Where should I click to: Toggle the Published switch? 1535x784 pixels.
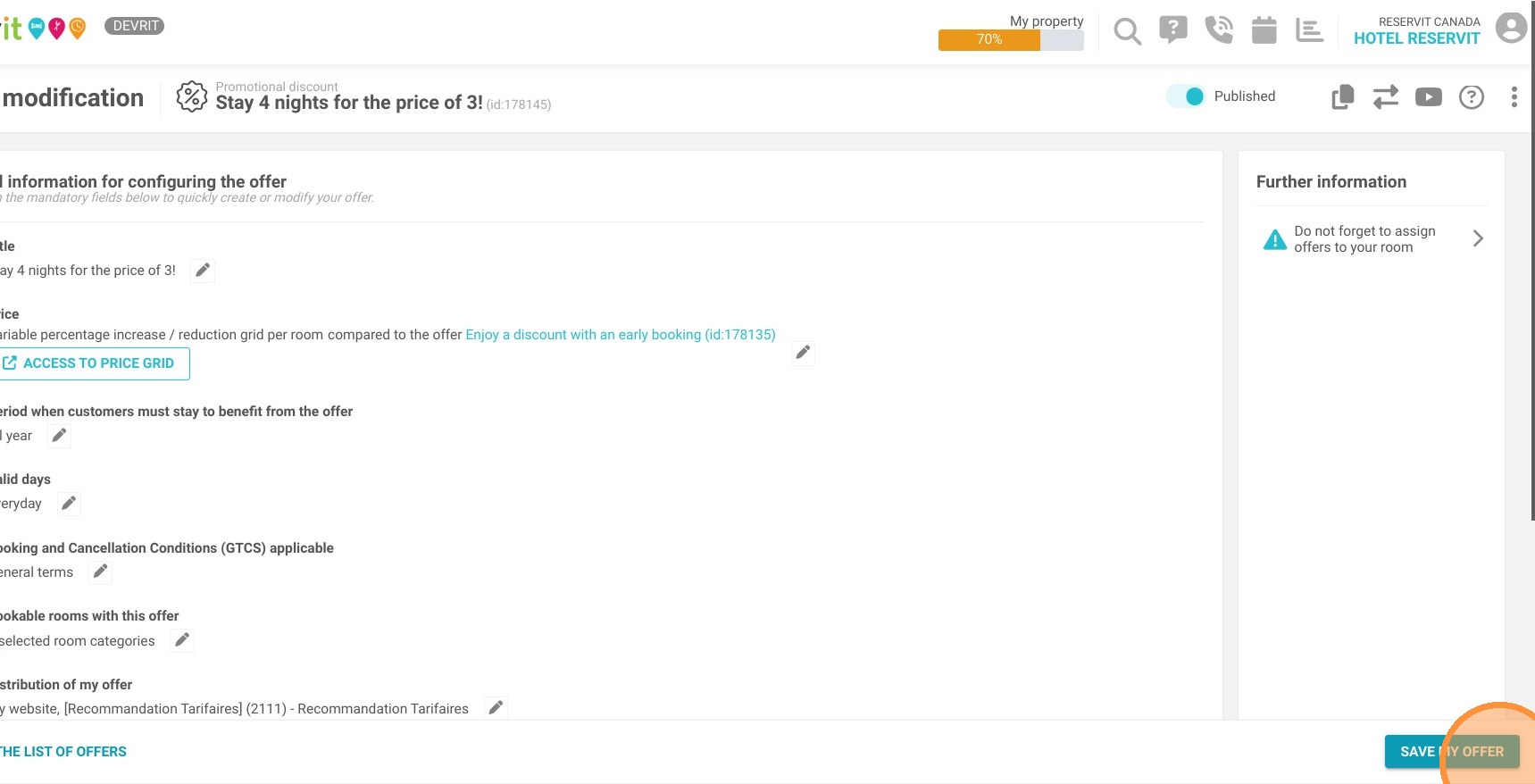tap(1187, 96)
